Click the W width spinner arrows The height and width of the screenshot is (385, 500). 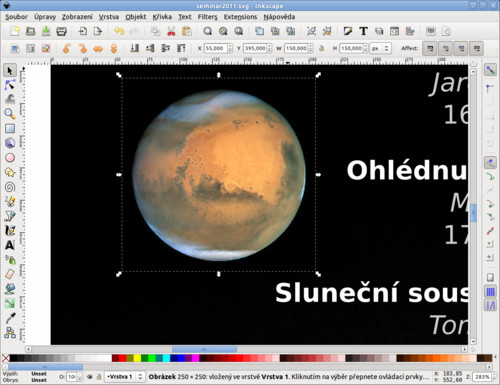[x=310, y=49]
